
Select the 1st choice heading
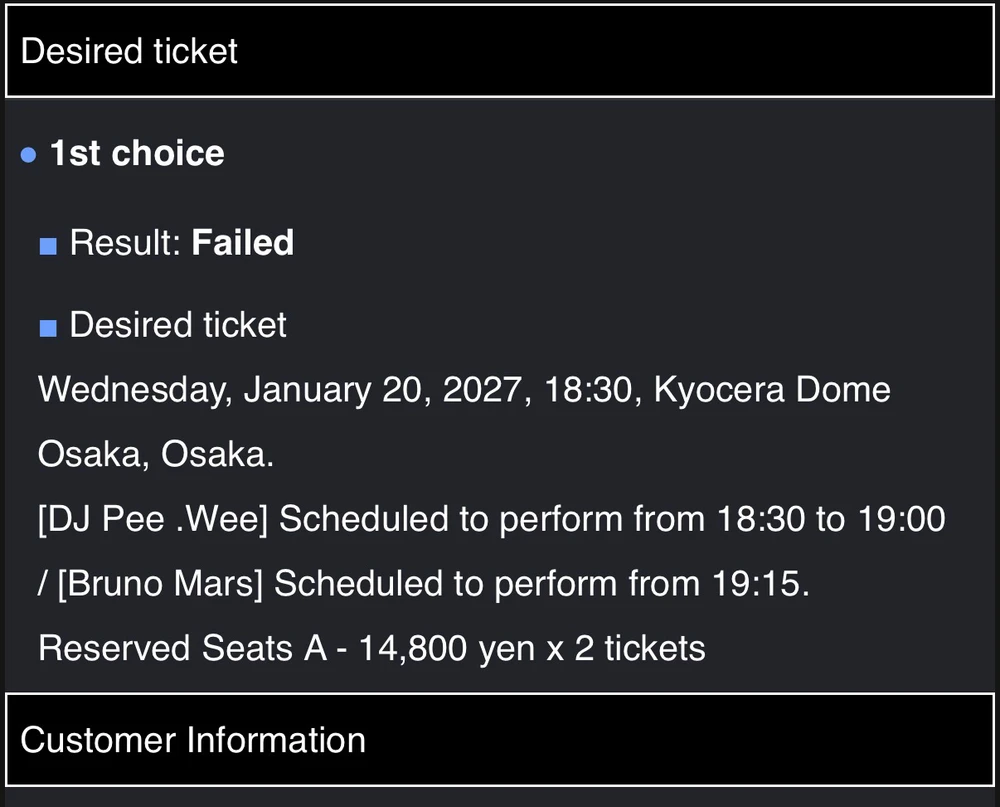click(137, 154)
